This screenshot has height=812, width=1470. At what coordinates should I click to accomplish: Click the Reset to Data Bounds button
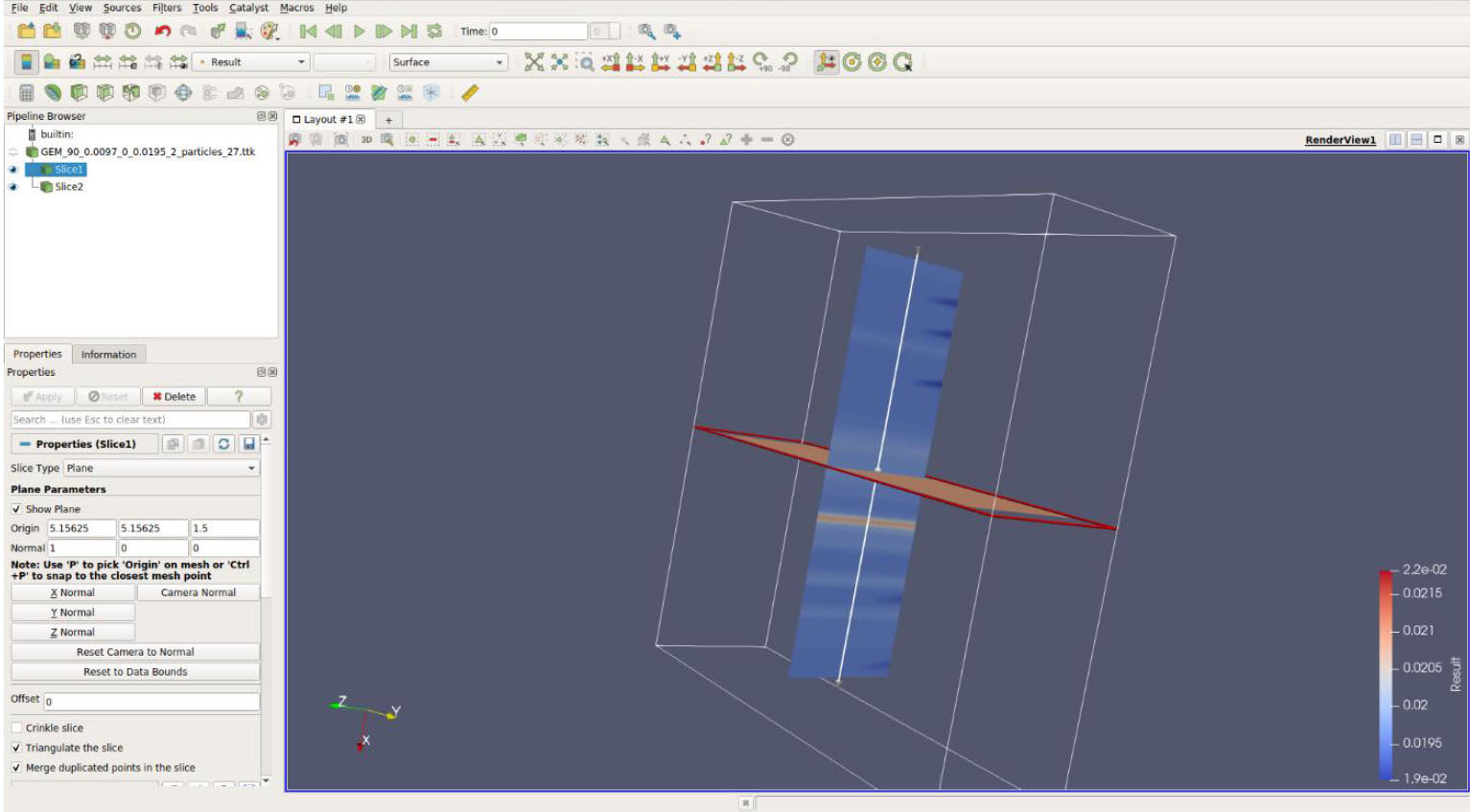point(135,672)
